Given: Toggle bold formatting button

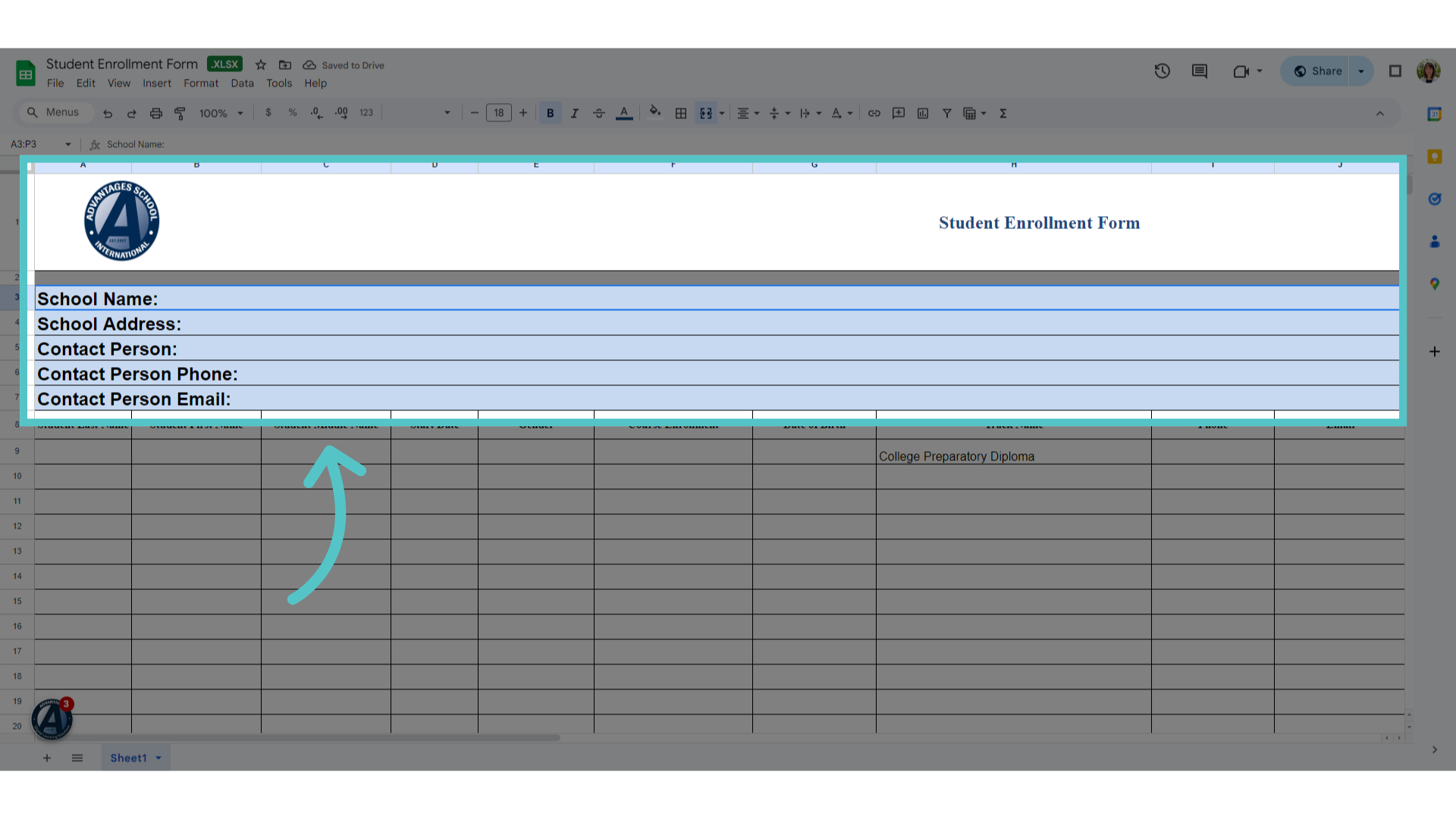Looking at the screenshot, I should pos(550,113).
